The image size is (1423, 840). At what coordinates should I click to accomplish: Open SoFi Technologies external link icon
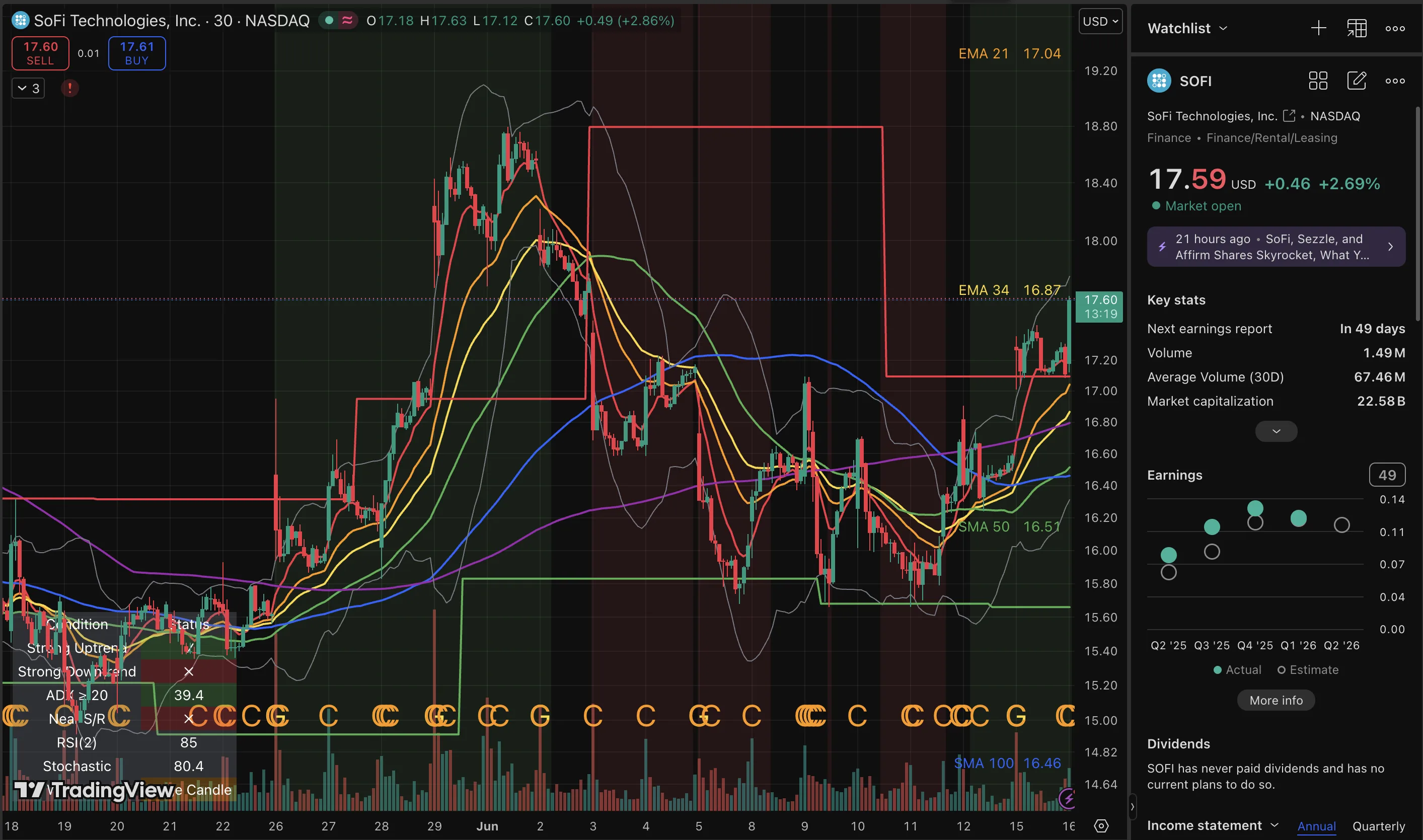click(1289, 115)
